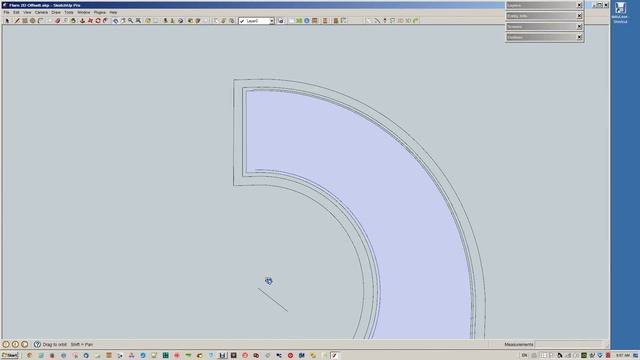Viewport: 640px width, 360px height.
Task: Select the Eraser tool
Action: coord(58,20)
